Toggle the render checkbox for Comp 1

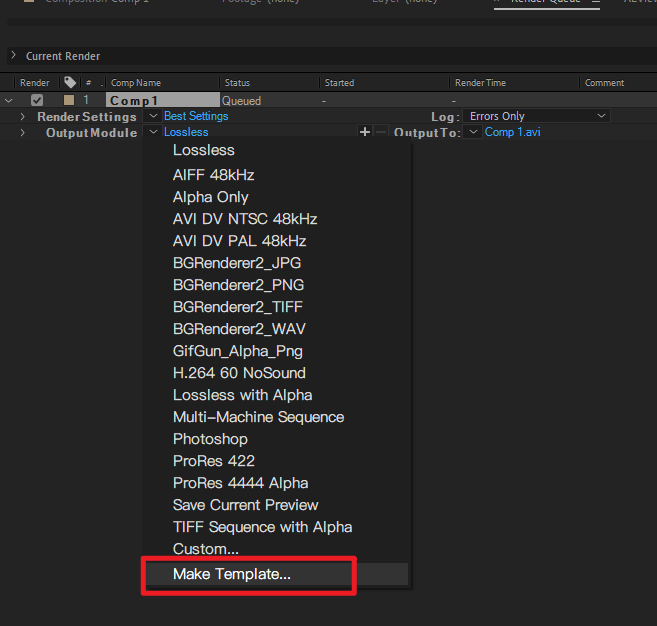pyautogui.click(x=37, y=100)
